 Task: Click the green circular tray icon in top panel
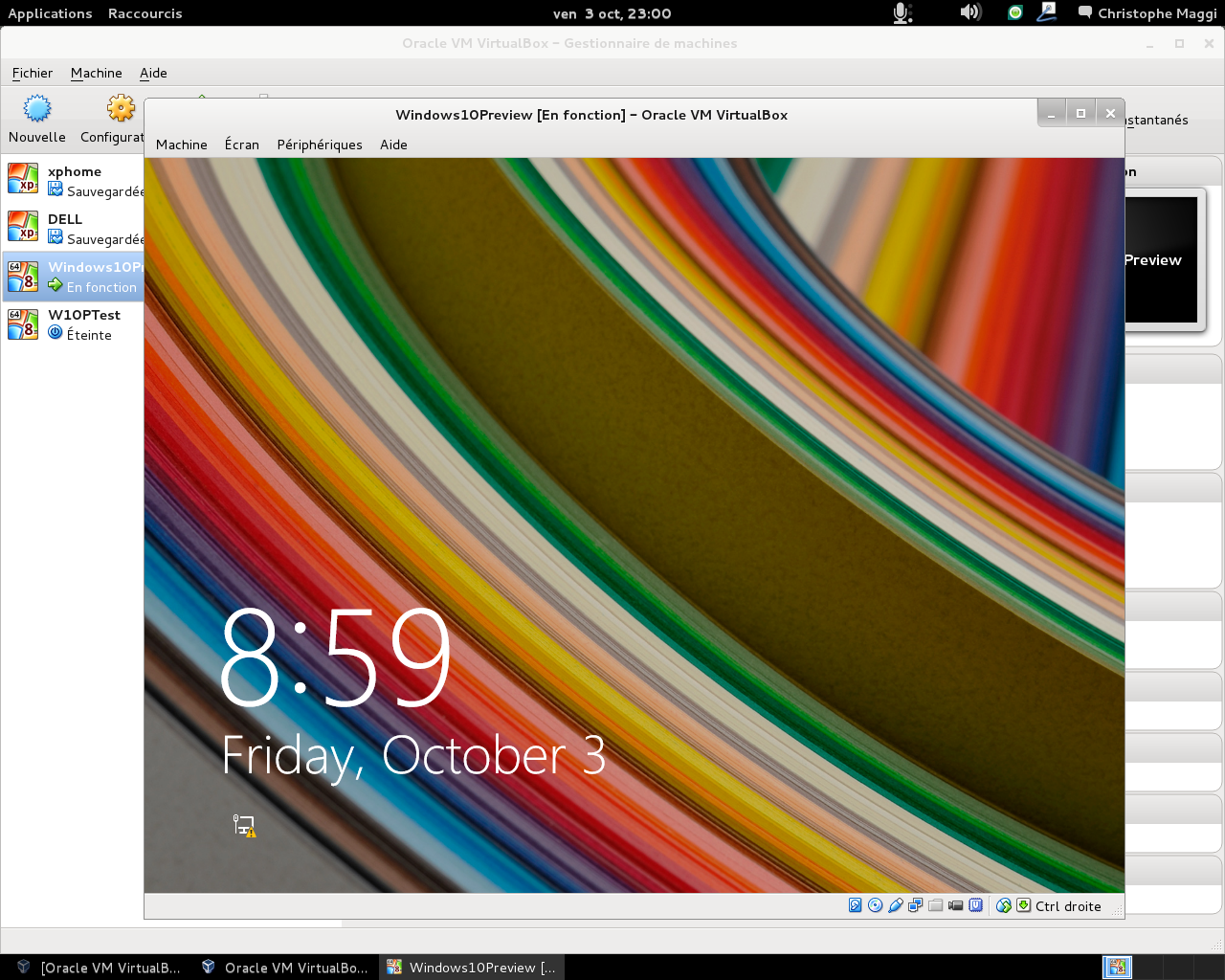1015,12
